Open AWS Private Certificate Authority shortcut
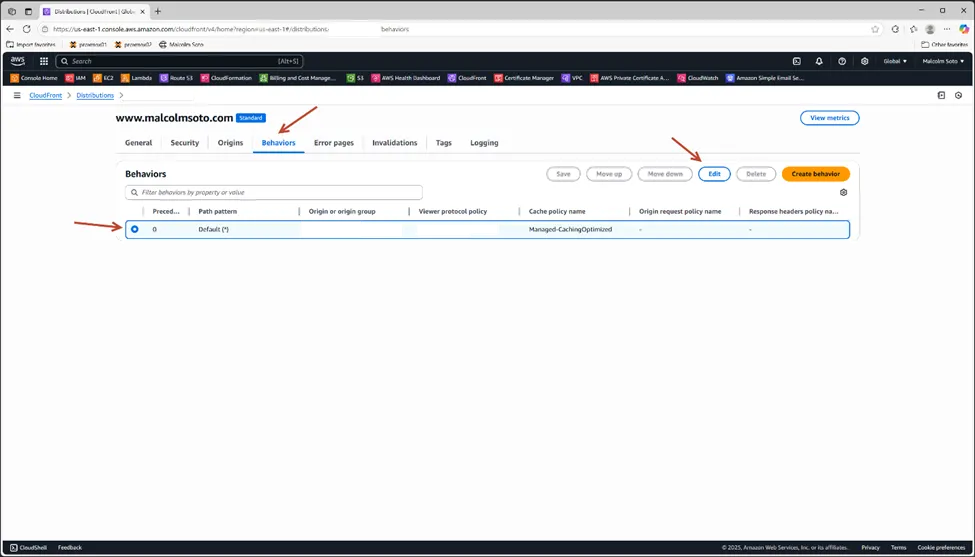This screenshot has height=557, width=975. pos(630,78)
